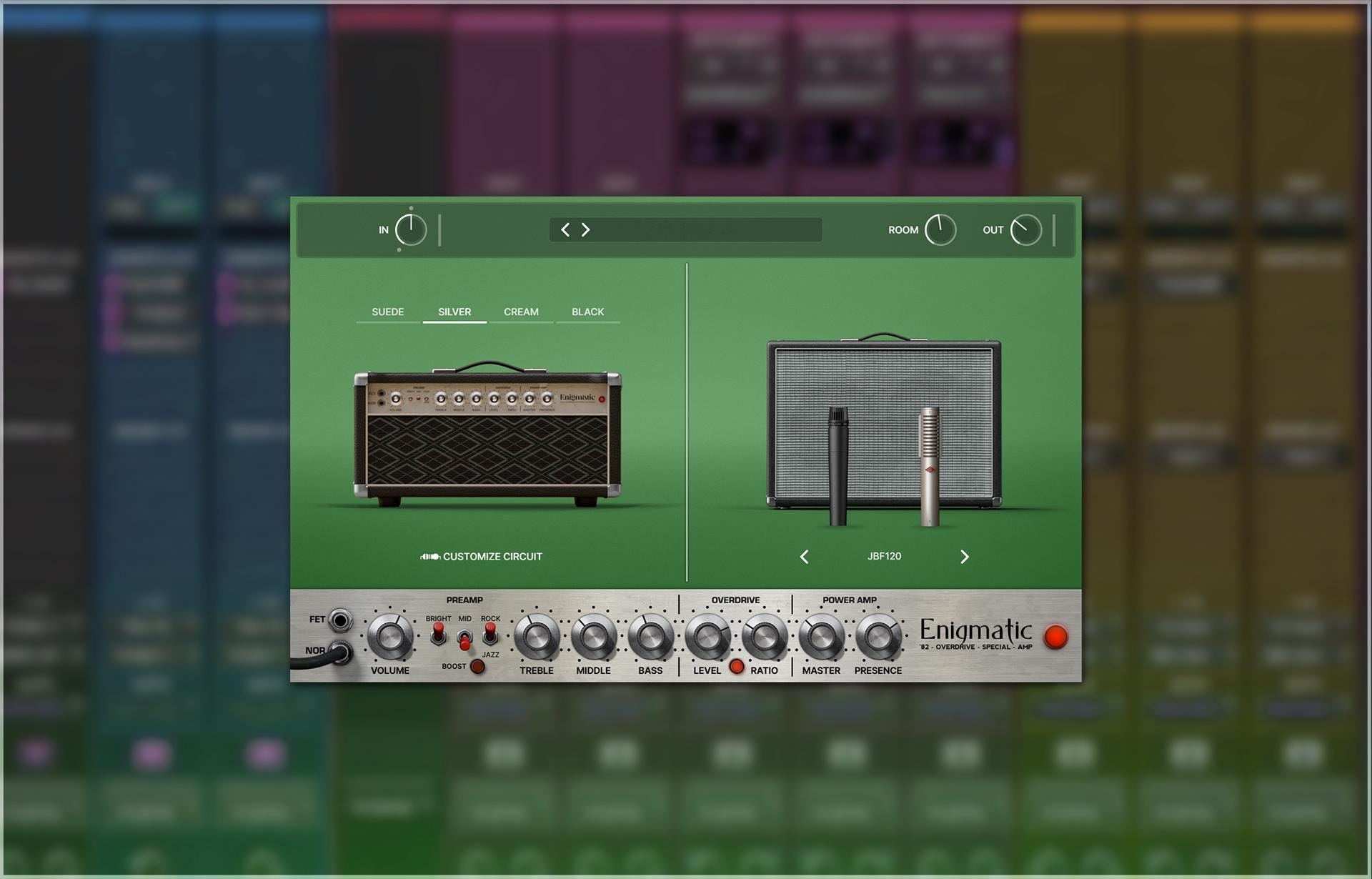The height and width of the screenshot is (879, 1372).
Task: Click the VOLUME knob
Action: (390, 636)
